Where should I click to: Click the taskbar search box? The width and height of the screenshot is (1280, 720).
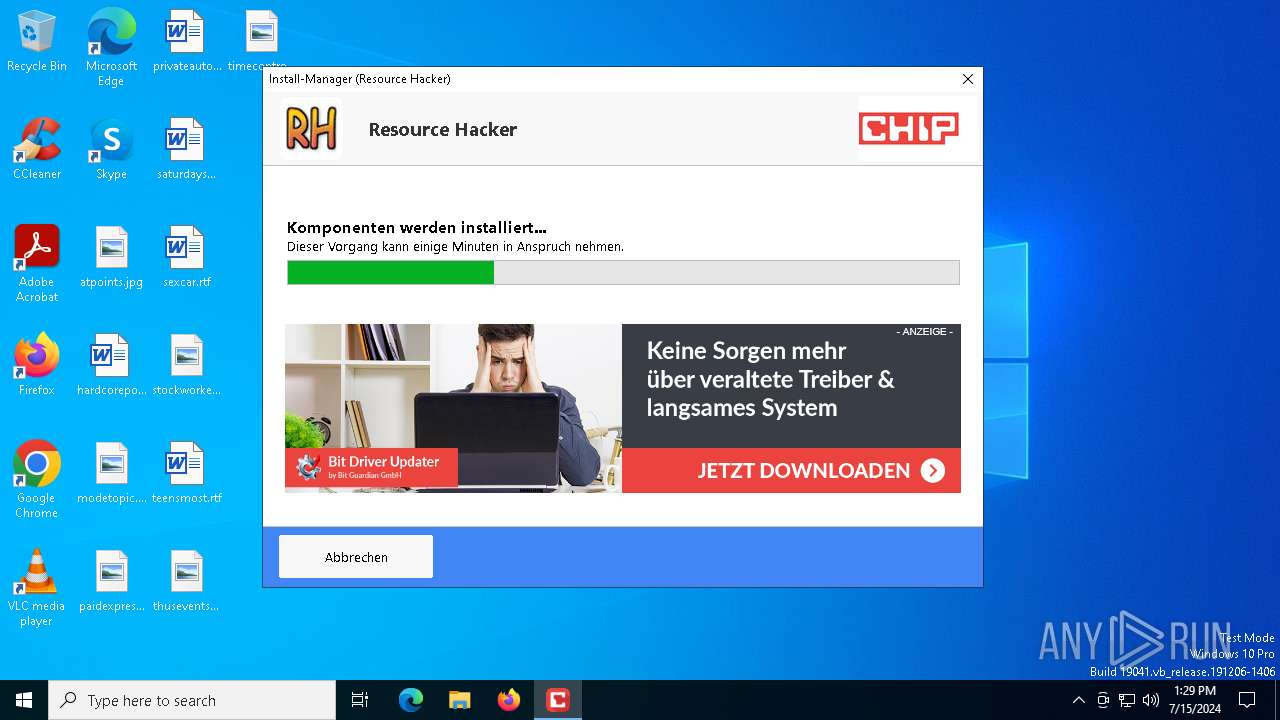(192, 700)
